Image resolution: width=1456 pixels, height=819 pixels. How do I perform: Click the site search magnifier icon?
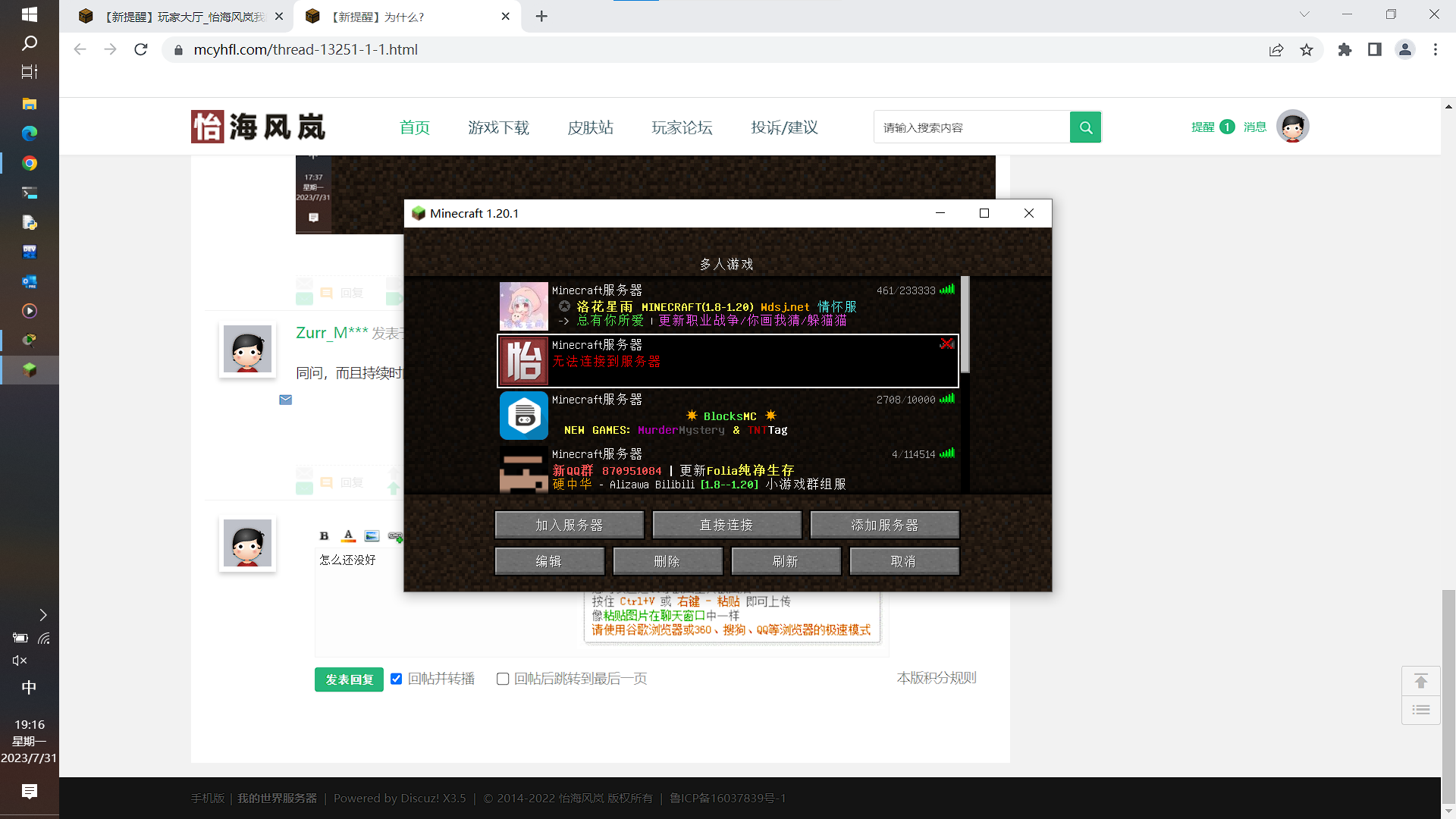[1085, 127]
